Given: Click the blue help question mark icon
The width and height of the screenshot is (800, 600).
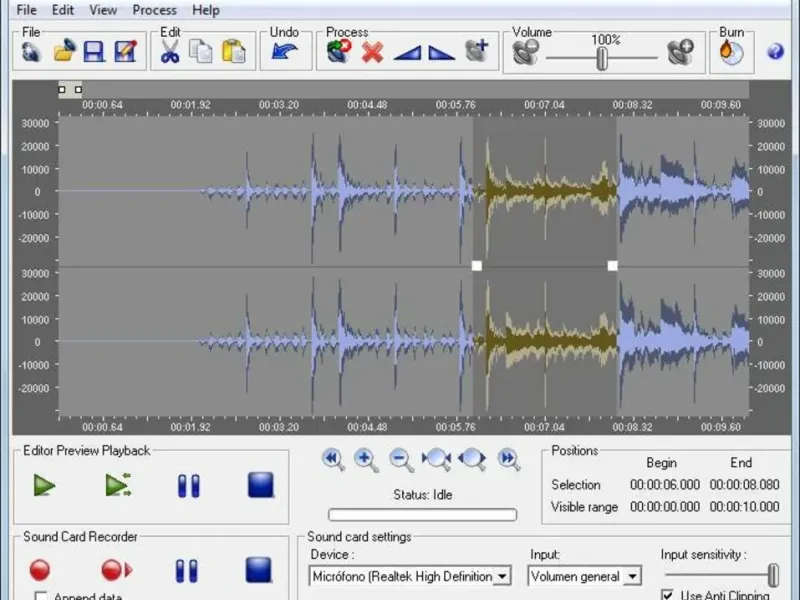Looking at the screenshot, I should click(x=774, y=52).
